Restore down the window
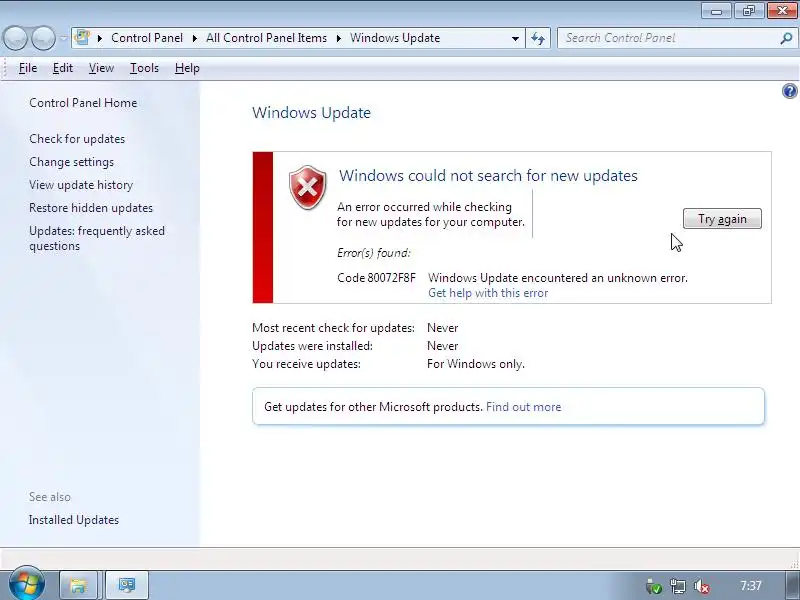800x600 pixels. (748, 11)
